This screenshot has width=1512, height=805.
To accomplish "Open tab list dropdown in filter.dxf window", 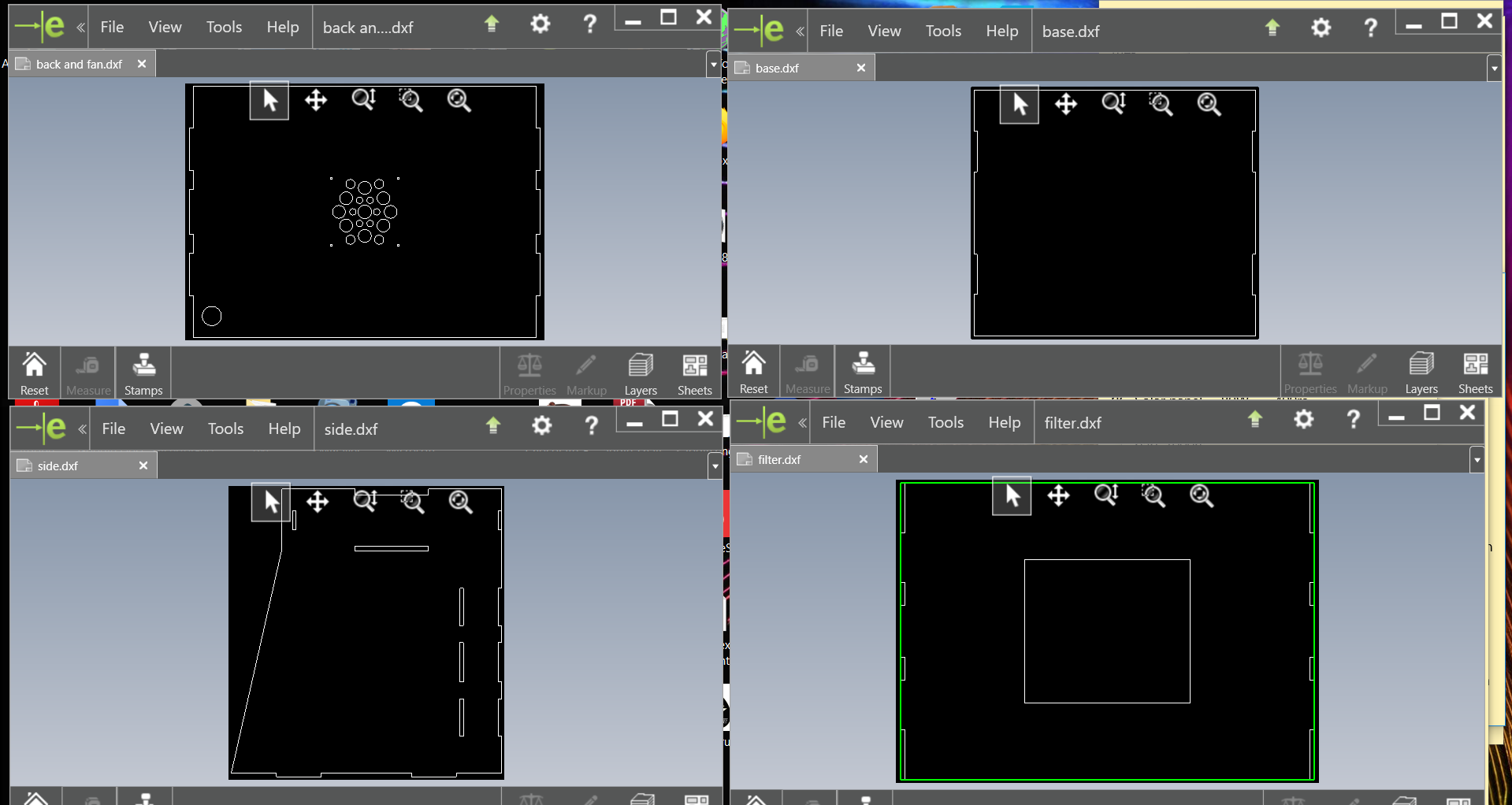I will (1477, 460).
